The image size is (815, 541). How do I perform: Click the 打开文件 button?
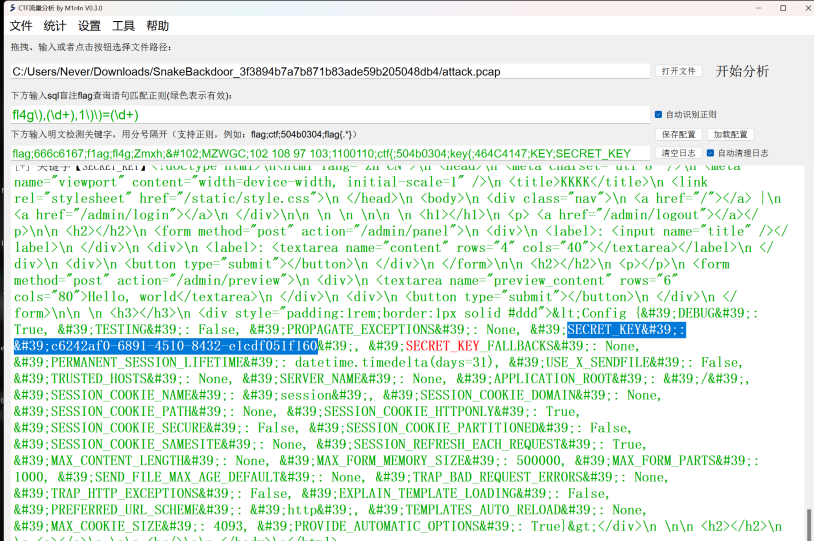677,71
